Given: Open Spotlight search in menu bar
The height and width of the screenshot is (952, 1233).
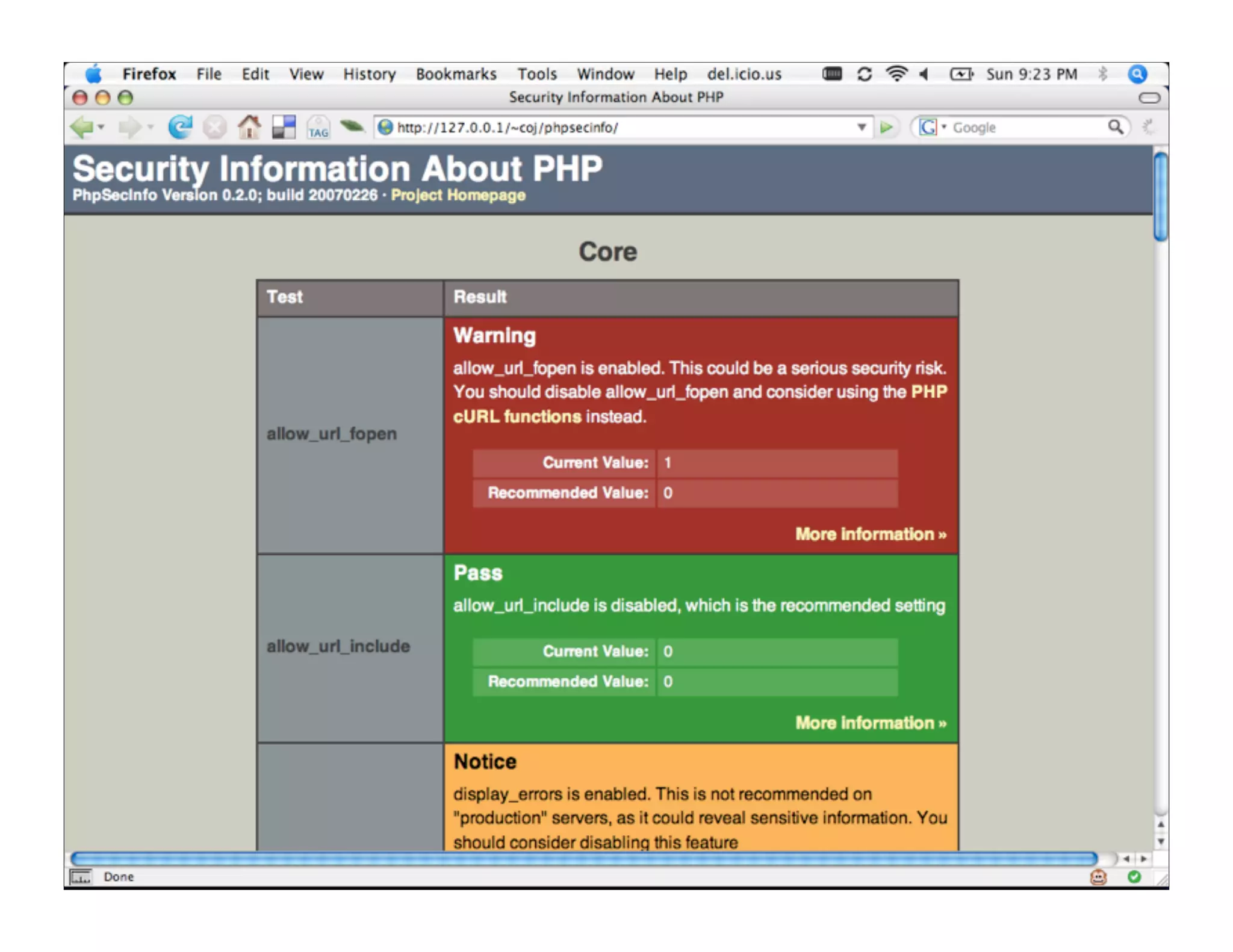Looking at the screenshot, I should (1137, 74).
